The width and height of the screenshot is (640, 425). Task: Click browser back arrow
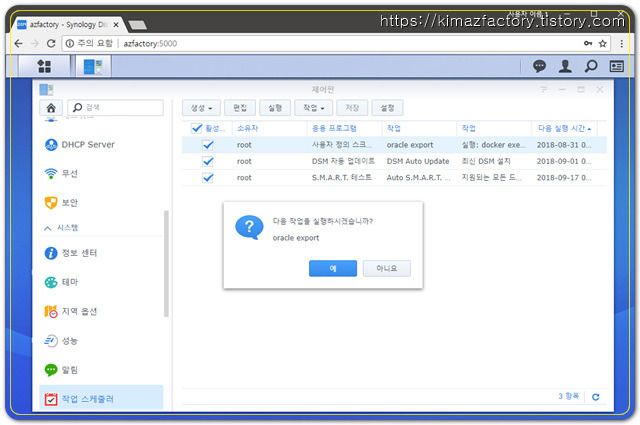[x=18, y=43]
